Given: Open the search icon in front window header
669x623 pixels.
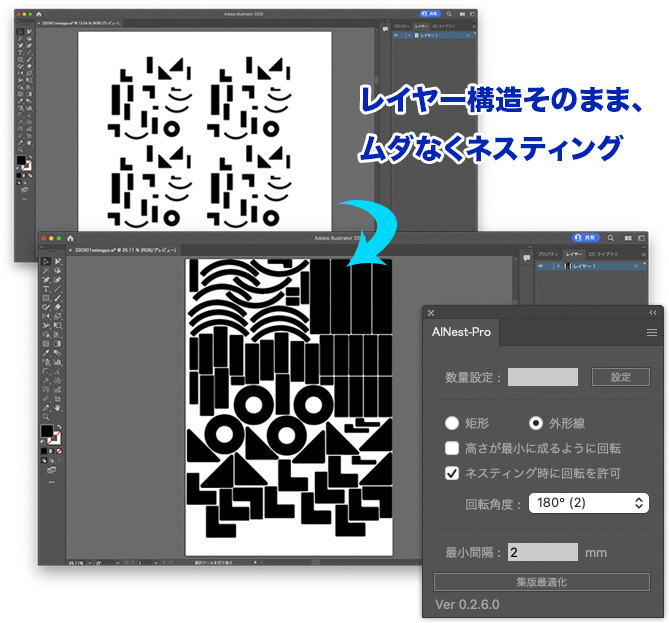Looking at the screenshot, I should pos(611,238).
